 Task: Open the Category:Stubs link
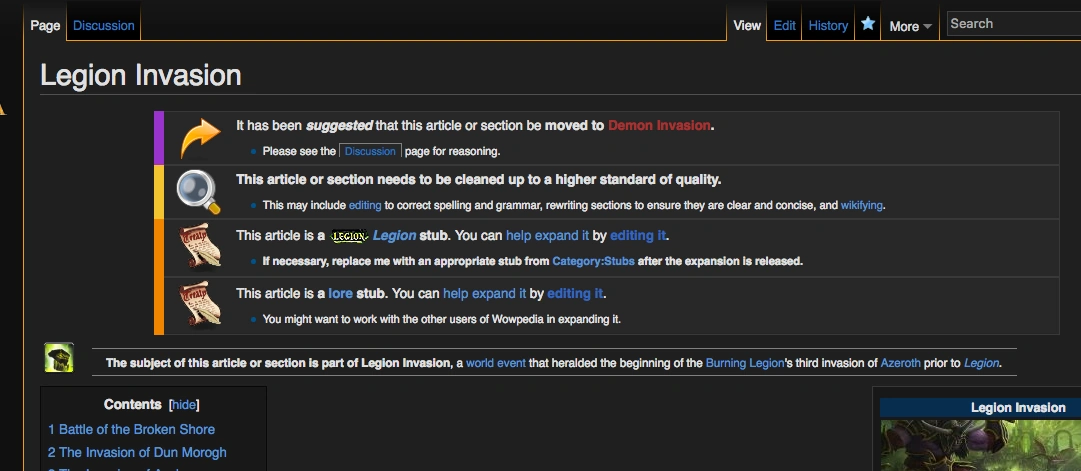pyautogui.click(x=594, y=261)
